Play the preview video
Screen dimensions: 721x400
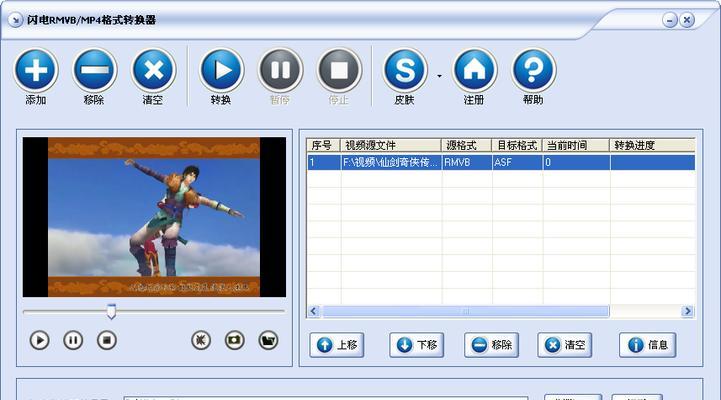pyautogui.click(x=40, y=341)
